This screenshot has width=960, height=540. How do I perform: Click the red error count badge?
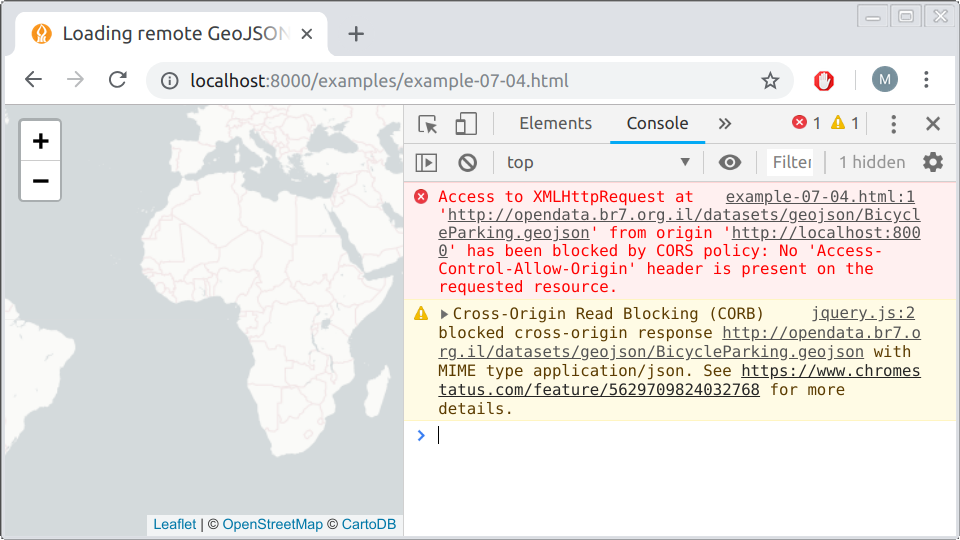point(806,123)
